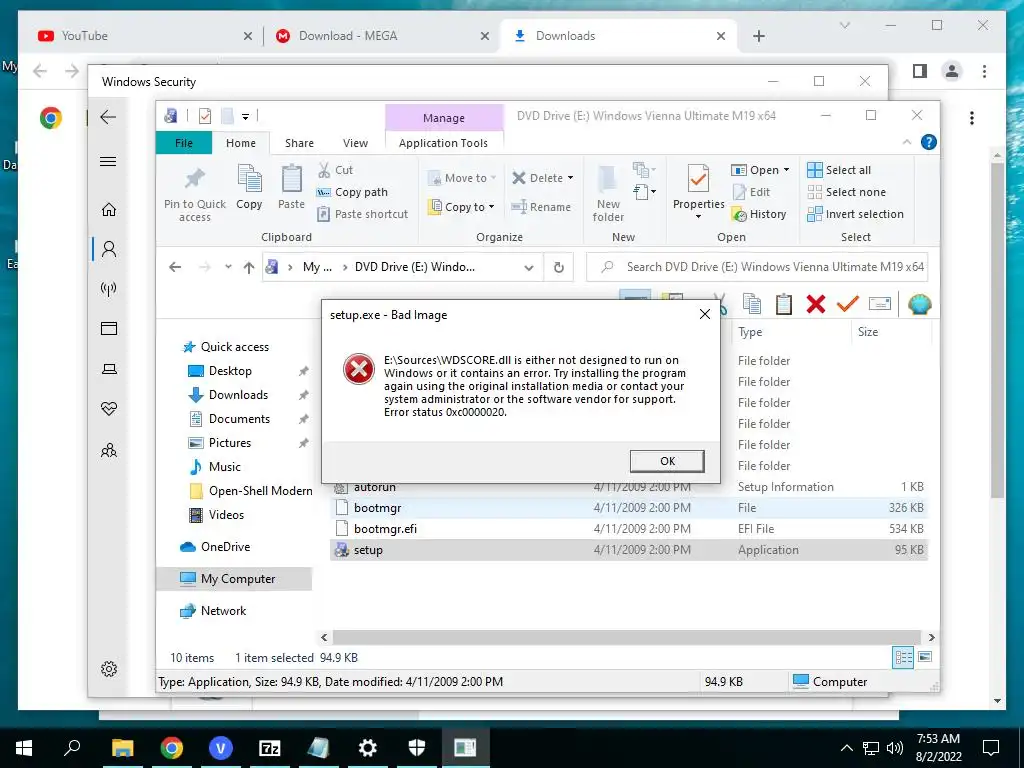The image size is (1024, 768).
Task: Click the email envelope icon in the Open-Shell toolbar
Action: tap(880, 304)
